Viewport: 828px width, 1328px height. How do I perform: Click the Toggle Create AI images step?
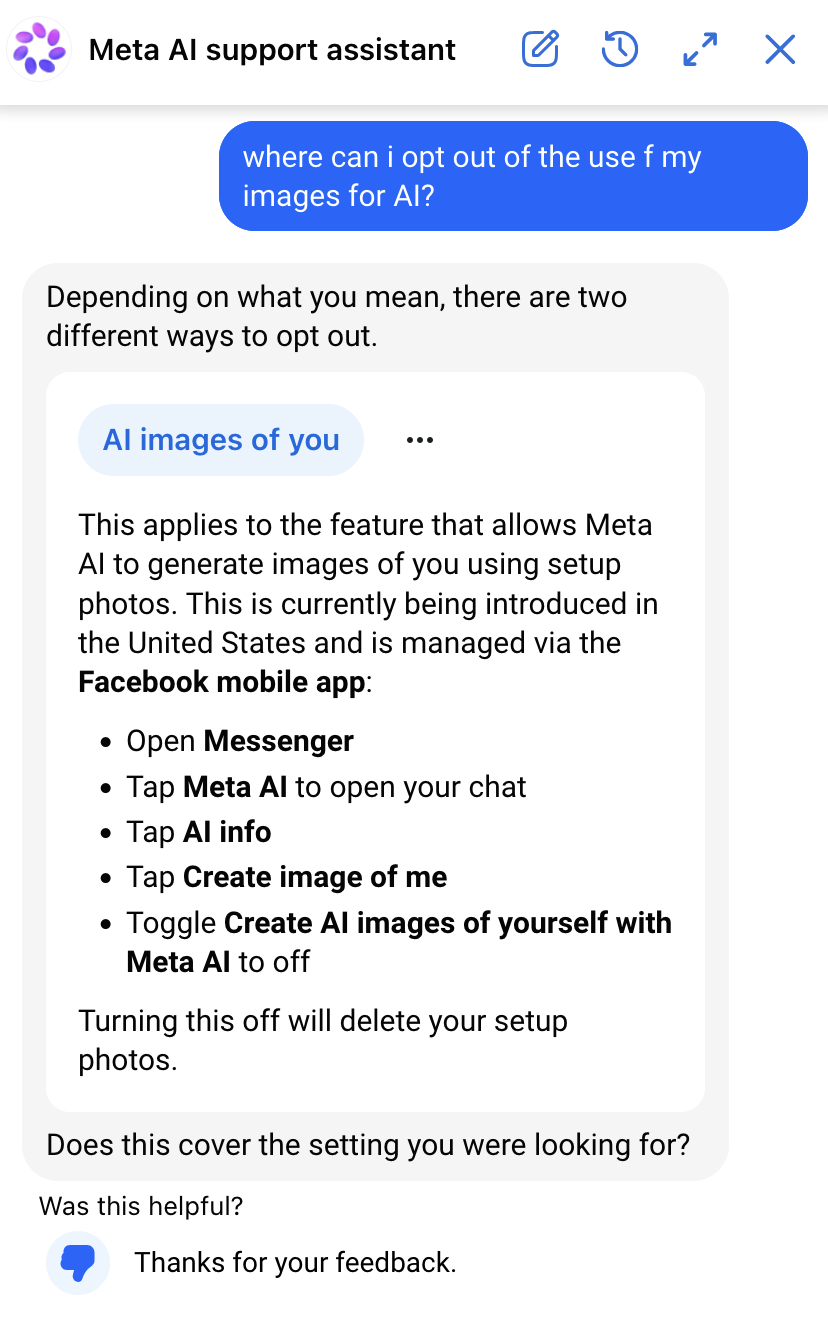[399, 942]
